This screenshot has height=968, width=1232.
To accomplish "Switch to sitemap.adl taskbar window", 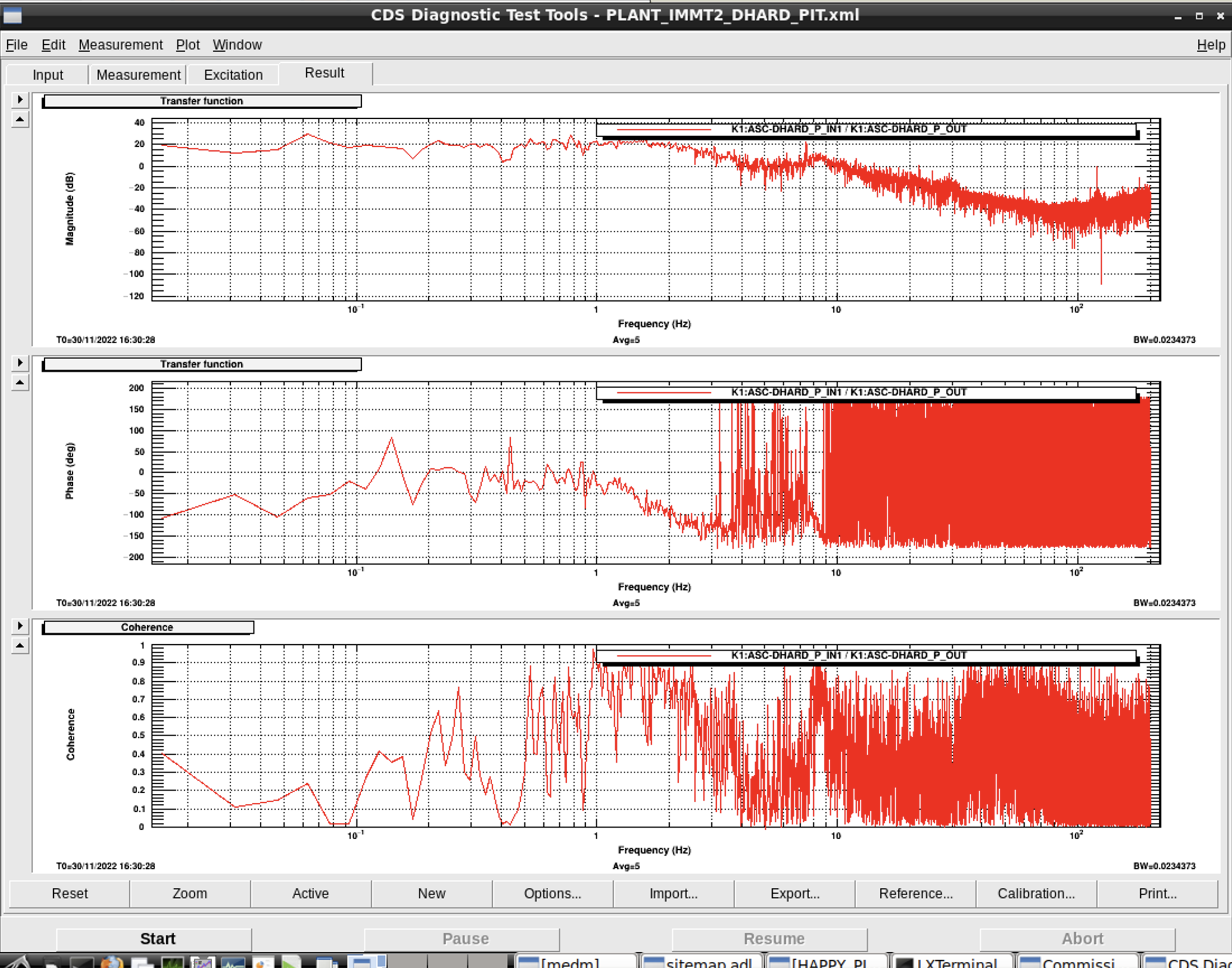I will pos(702,961).
